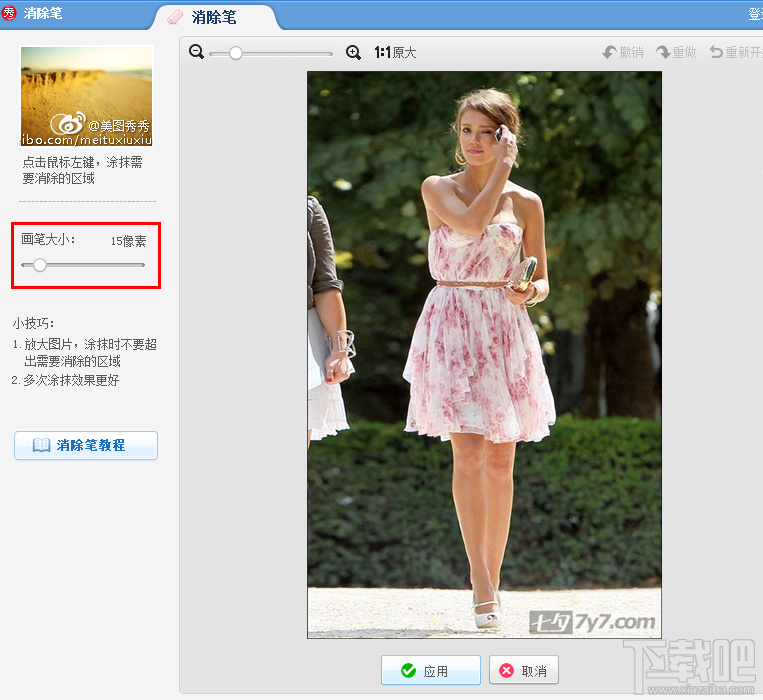763x700 pixels.
Task: Click the 登录 login link at top right
Action: click(756, 14)
